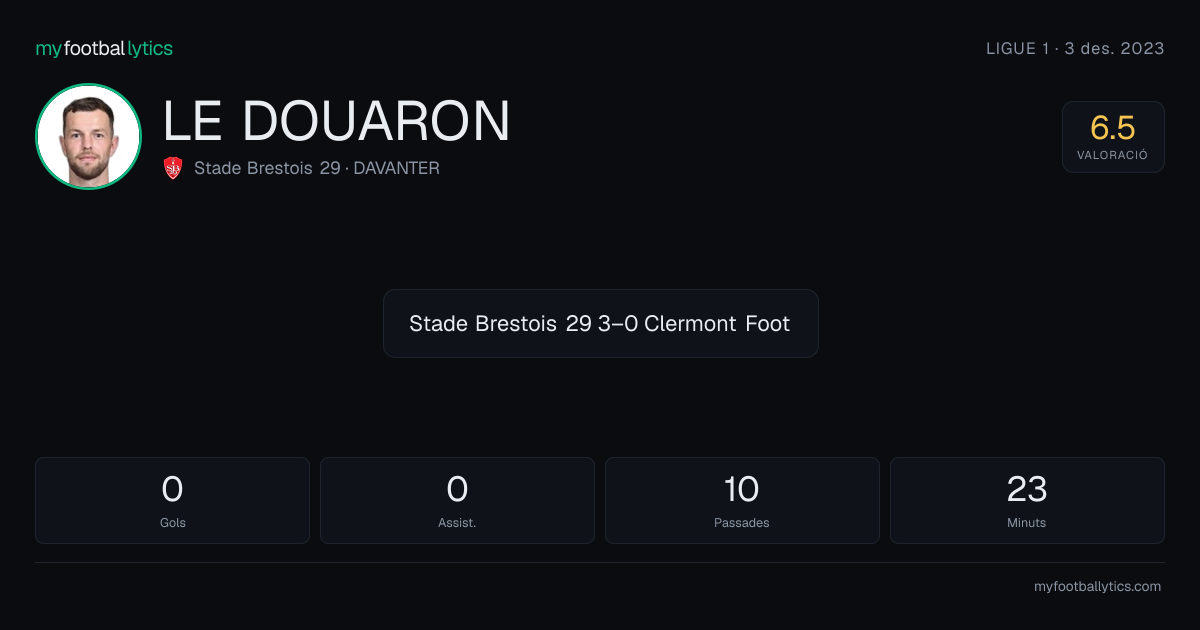Click the 0 goals value
Viewport: 1200px width, 630px height.
point(172,489)
